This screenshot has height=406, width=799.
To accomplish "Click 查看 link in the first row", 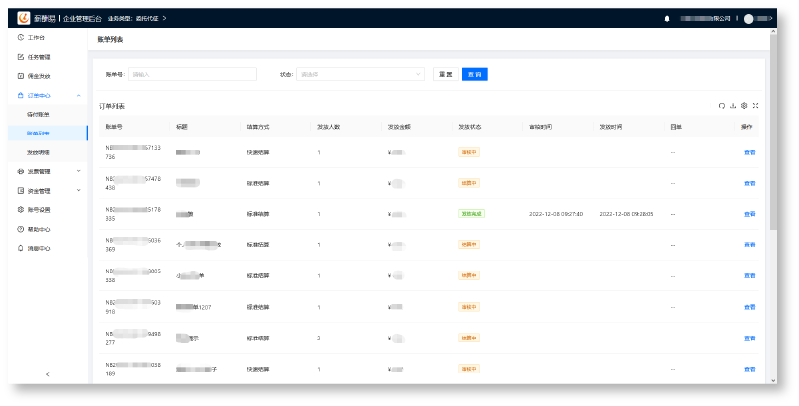I will point(749,152).
